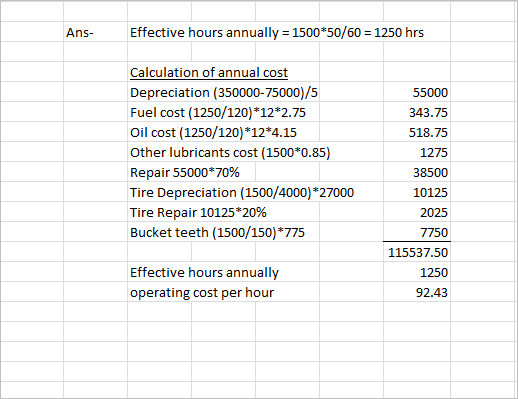Click the 'Repair 55000*70%' cell
This screenshot has height=399, width=518.
click(185, 172)
